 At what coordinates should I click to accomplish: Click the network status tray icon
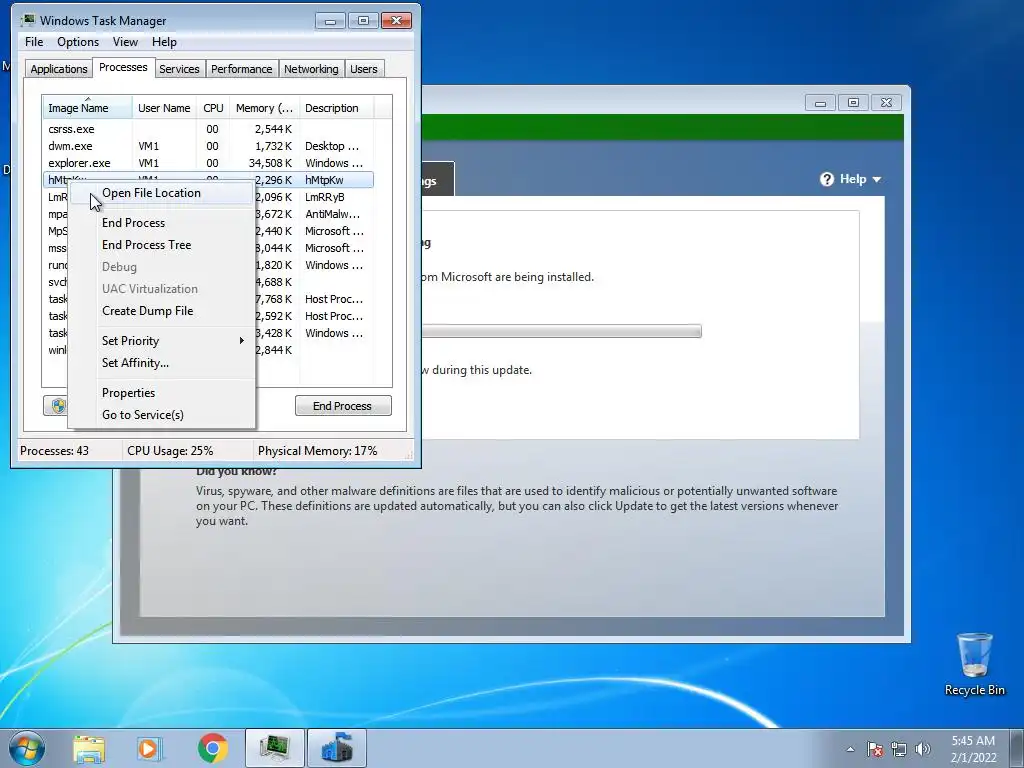[x=899, y=749]
